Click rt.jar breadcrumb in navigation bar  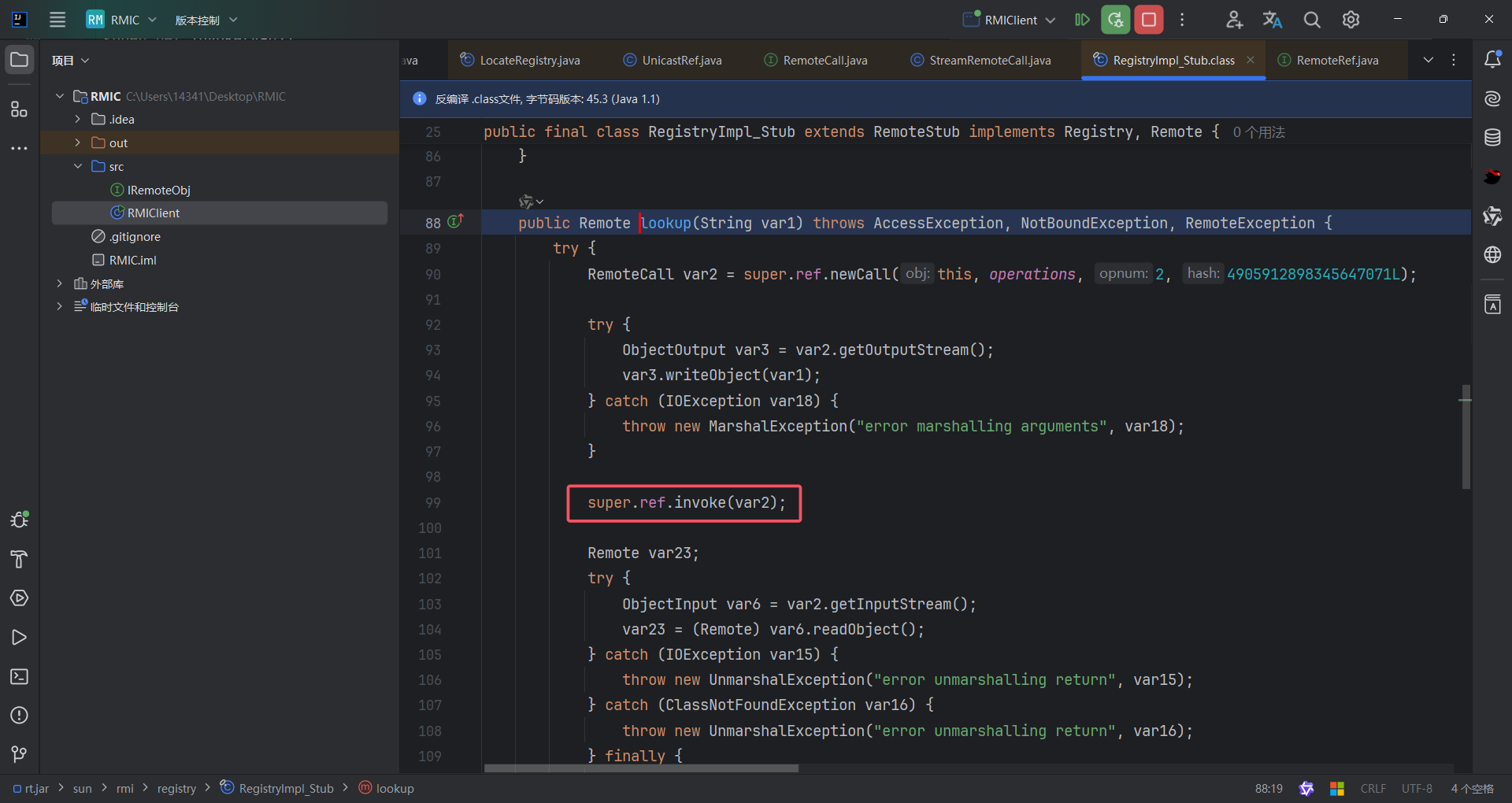[x=31, y=789]
